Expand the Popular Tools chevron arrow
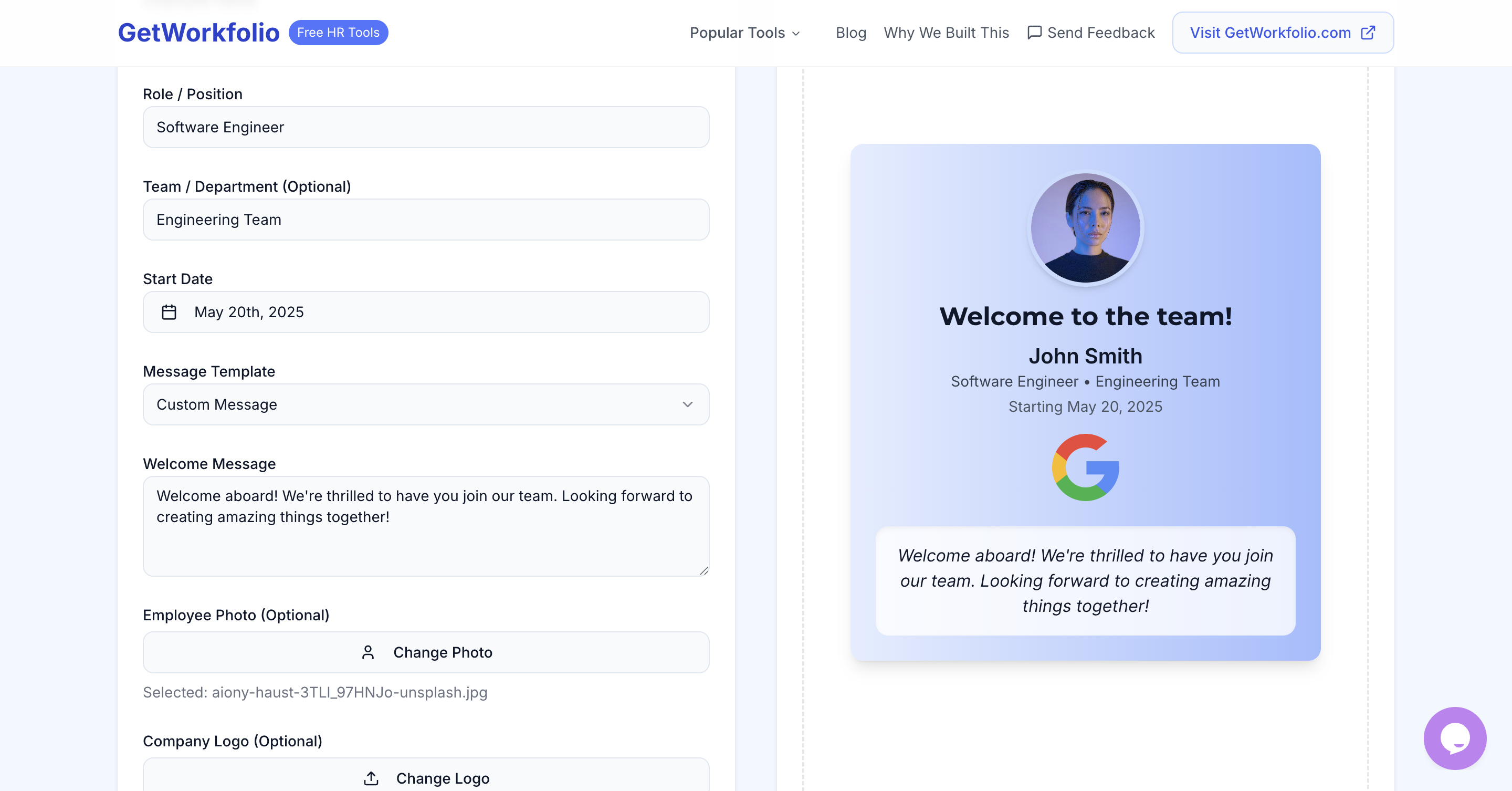Image resolution: width=1512 pixels, height=791 pixels. click(x=796, y=34)
